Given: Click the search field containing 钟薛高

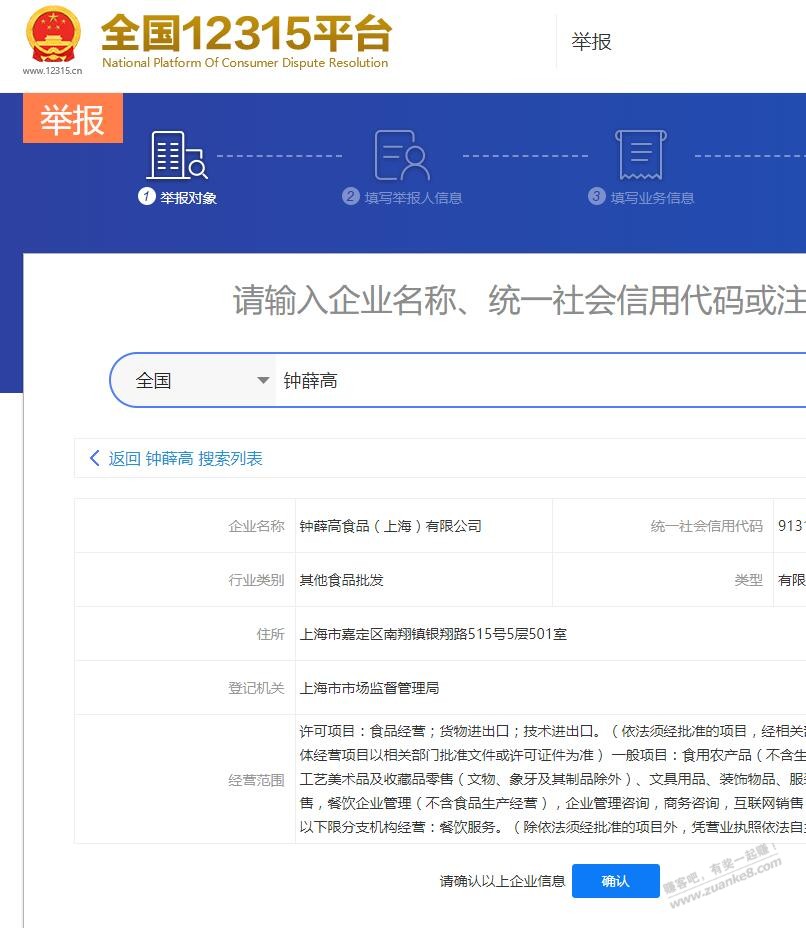Looking at the screenshot, I should click(540, 381).
